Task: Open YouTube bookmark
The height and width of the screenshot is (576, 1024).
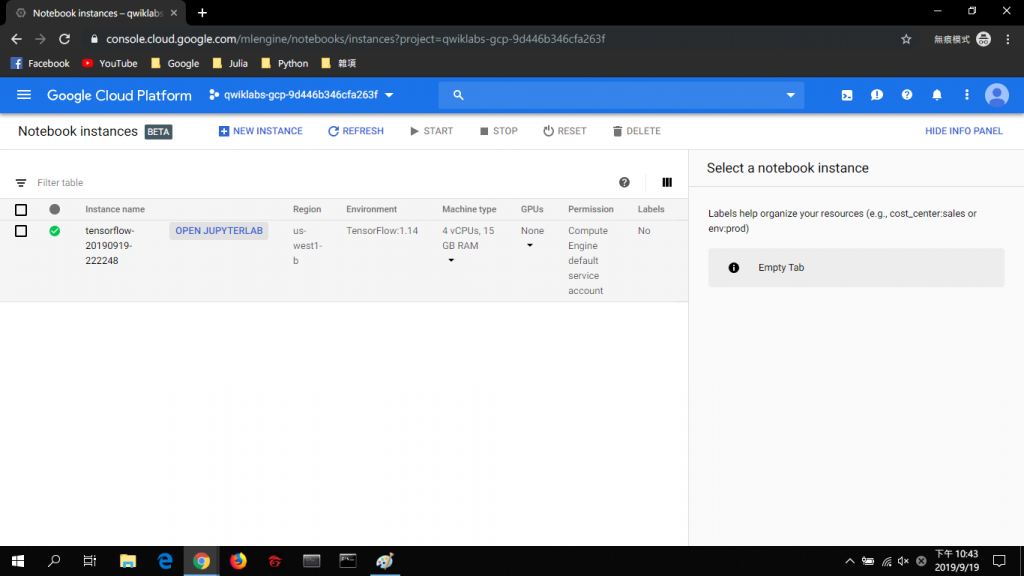Action: pyautogui.click(x=110, y=63)
